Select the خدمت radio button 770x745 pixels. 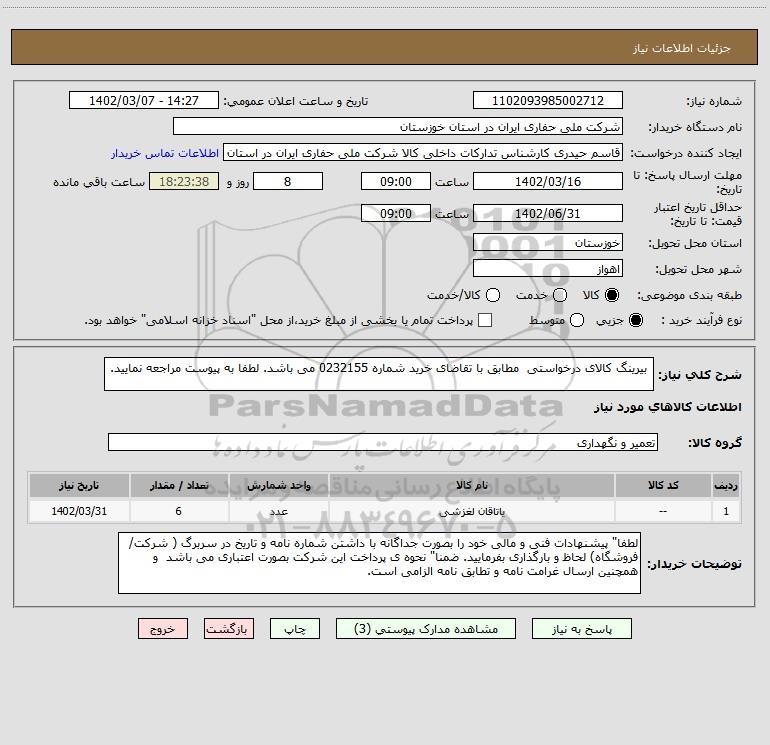click(560, 295)
